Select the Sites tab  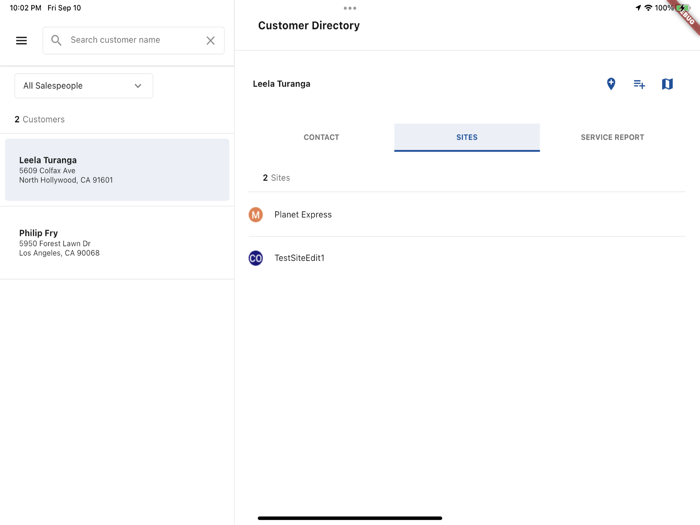[467, 137]
